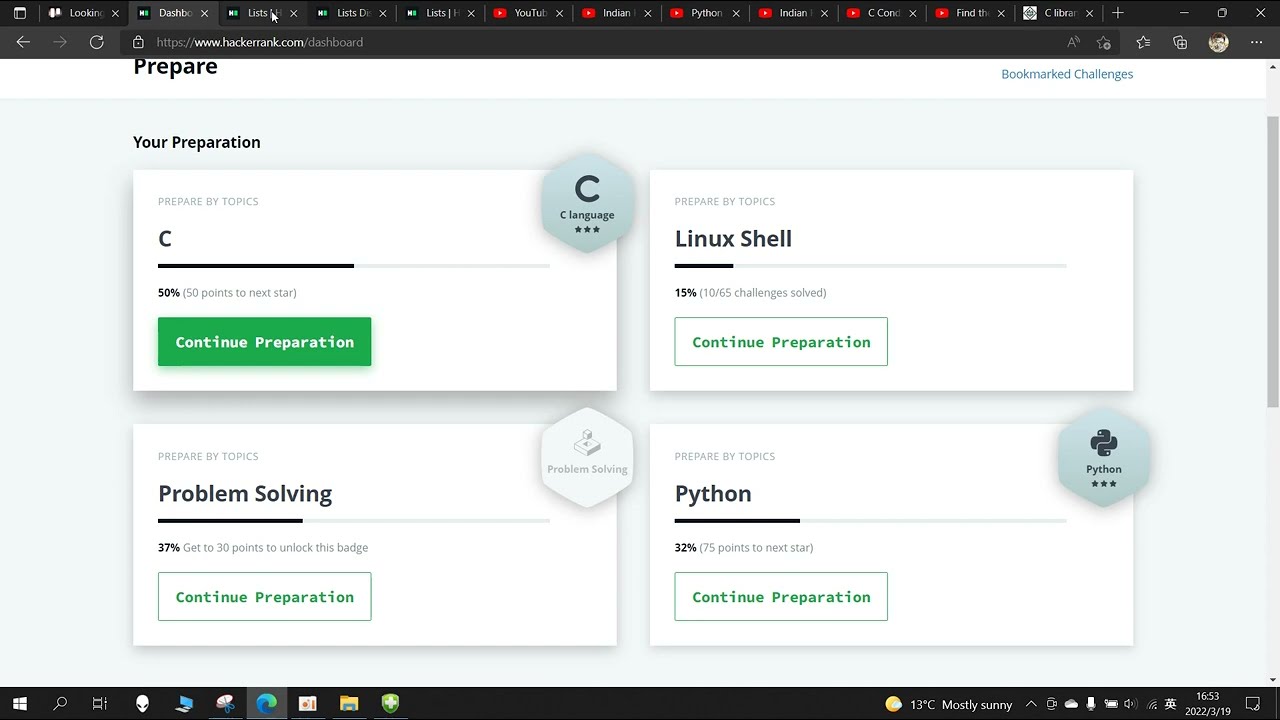
Task: Launch the Alienware app from the taskbar
Action: coord(142,704)
